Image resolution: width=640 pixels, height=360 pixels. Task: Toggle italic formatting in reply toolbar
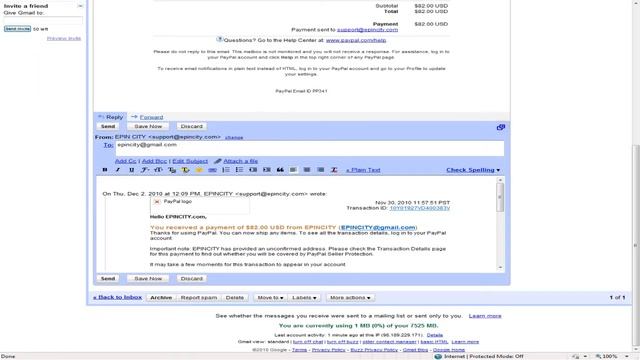pyautogui.click(x=118, y=170)
